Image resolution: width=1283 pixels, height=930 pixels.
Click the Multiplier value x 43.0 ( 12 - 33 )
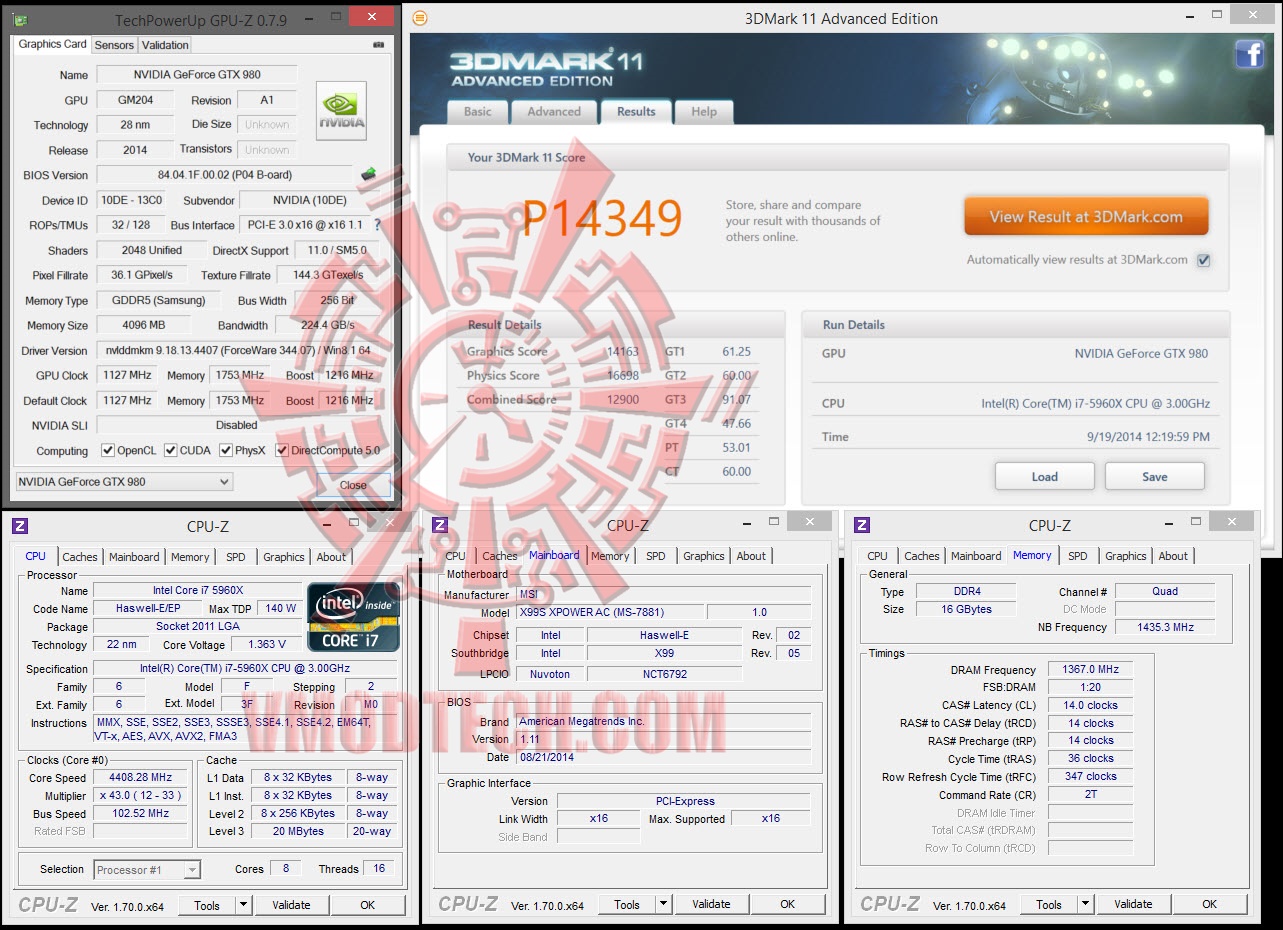[142, 795]
